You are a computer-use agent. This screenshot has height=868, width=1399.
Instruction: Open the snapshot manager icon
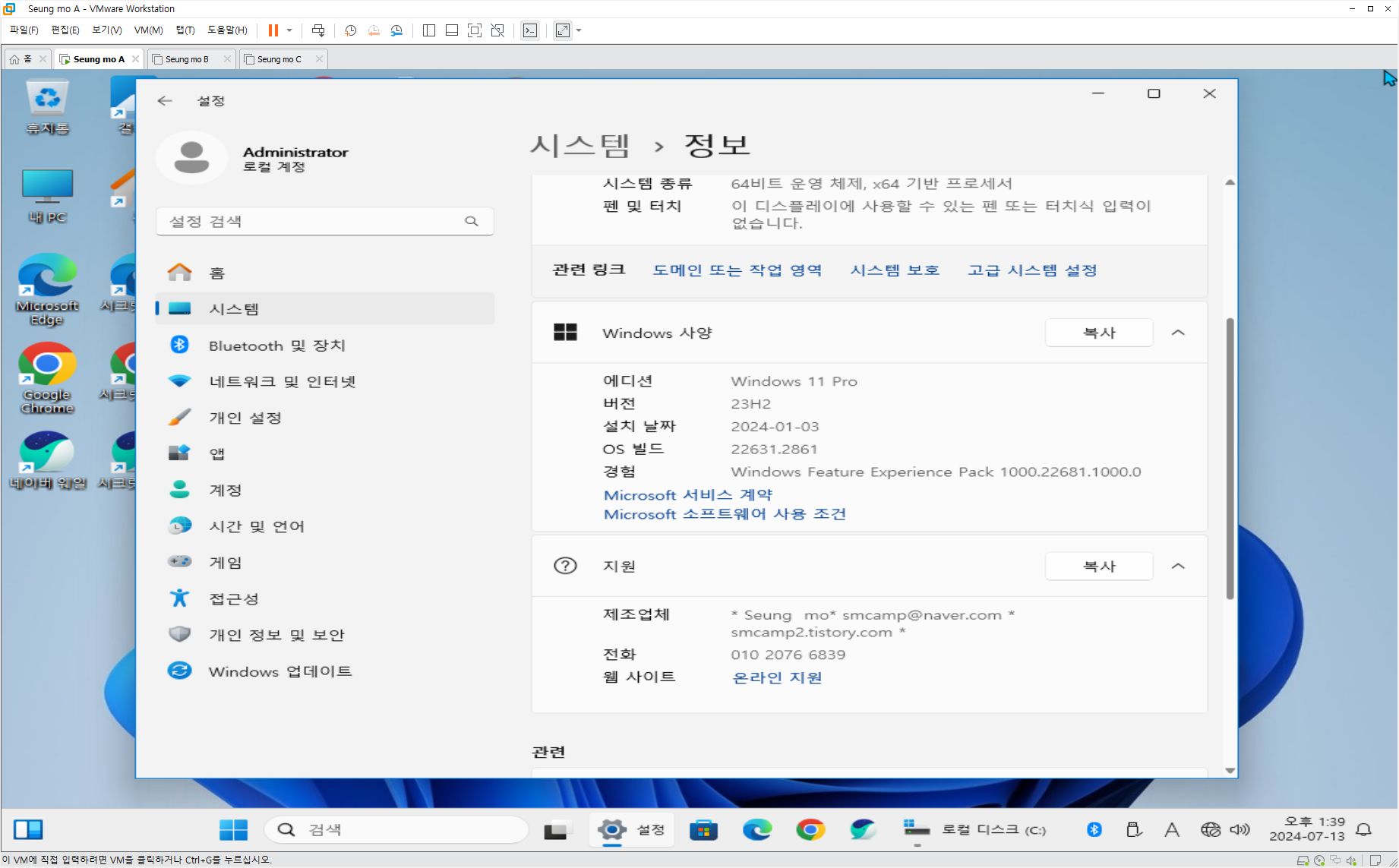click(397, 30)
